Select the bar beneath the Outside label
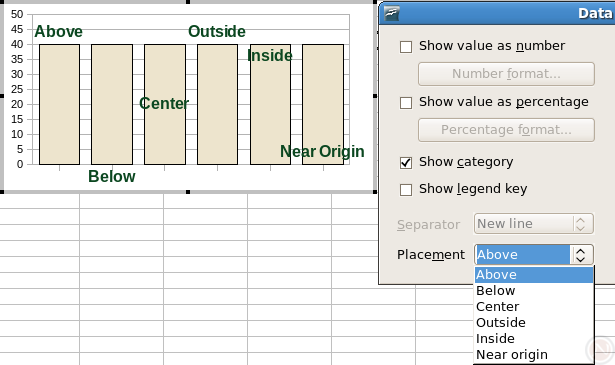615x365 pixels. [x=218, y=104]
